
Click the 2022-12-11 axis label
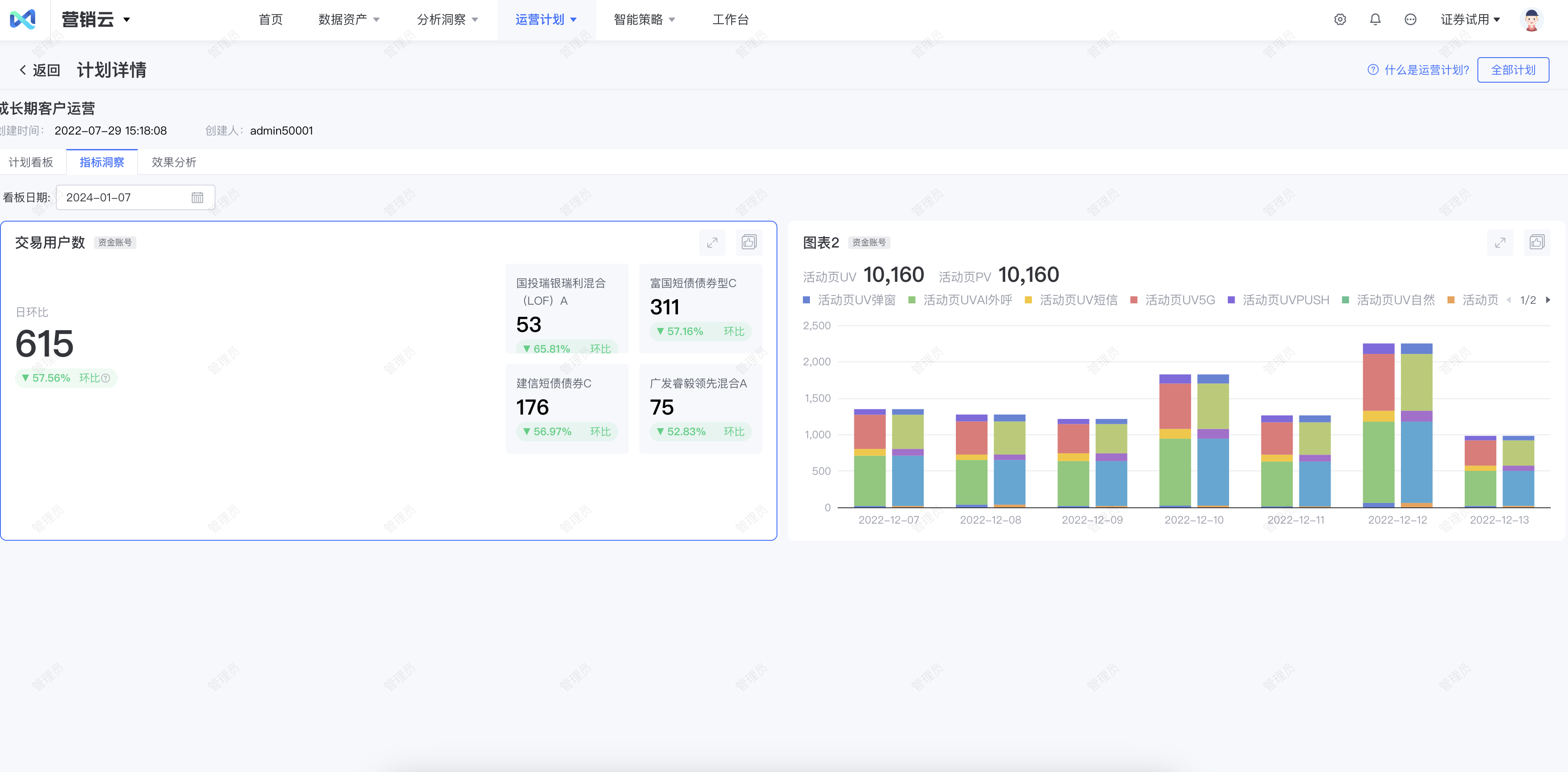[1296, 519]
